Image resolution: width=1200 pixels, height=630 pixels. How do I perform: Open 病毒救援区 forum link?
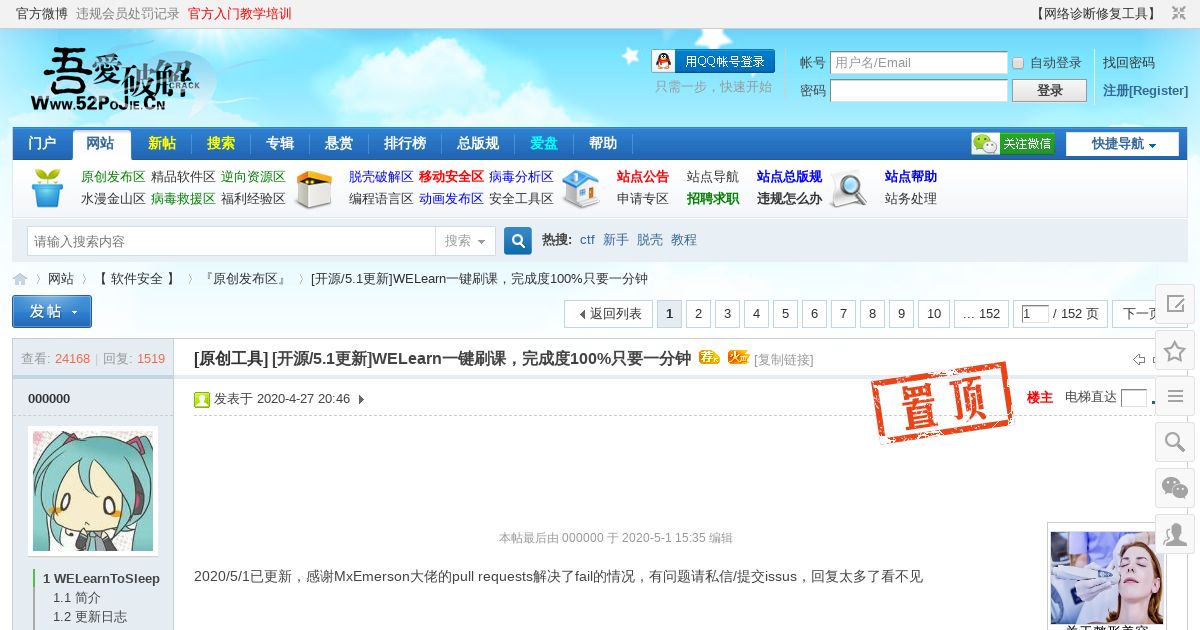click(183, 199)
